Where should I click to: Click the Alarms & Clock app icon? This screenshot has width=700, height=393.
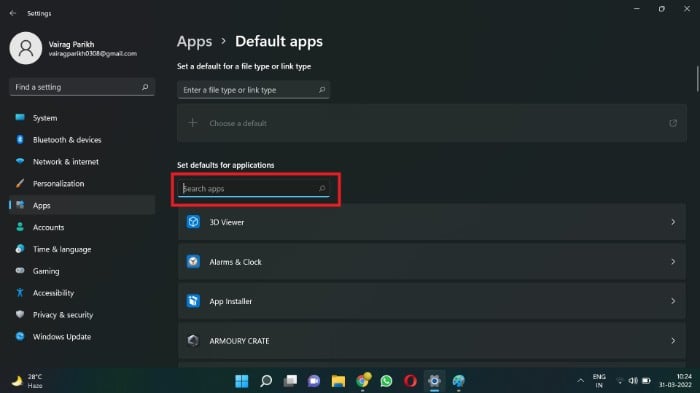193,261
